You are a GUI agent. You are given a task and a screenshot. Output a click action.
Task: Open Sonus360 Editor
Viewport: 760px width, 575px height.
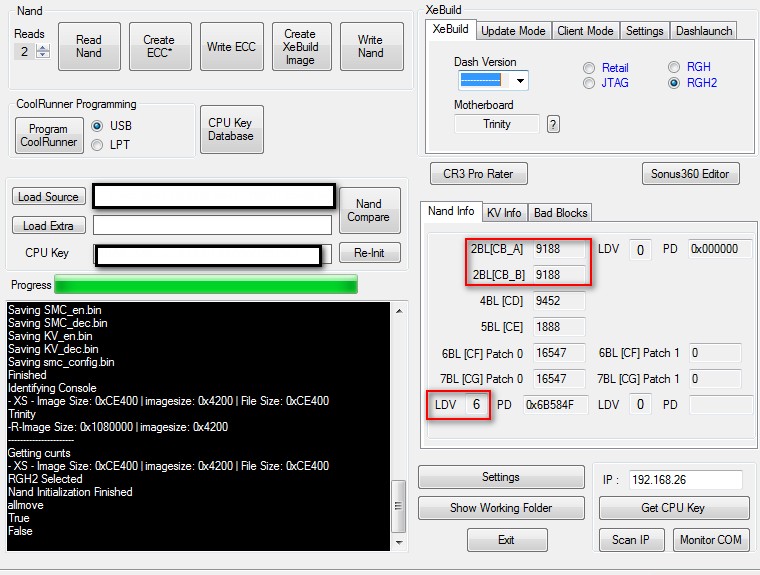click(x=690, y=174)
